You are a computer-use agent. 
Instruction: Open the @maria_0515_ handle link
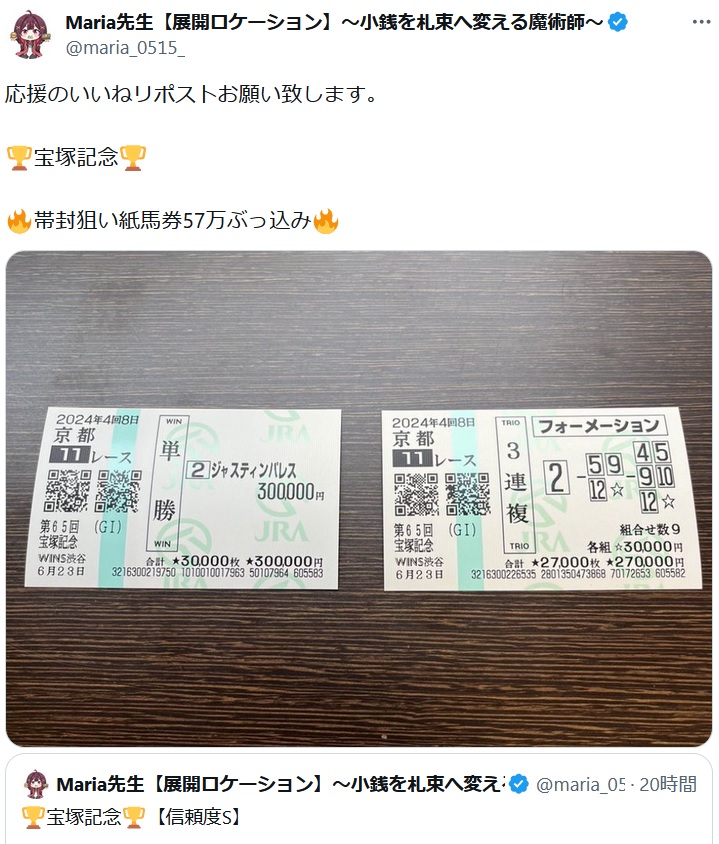(125, 48)
